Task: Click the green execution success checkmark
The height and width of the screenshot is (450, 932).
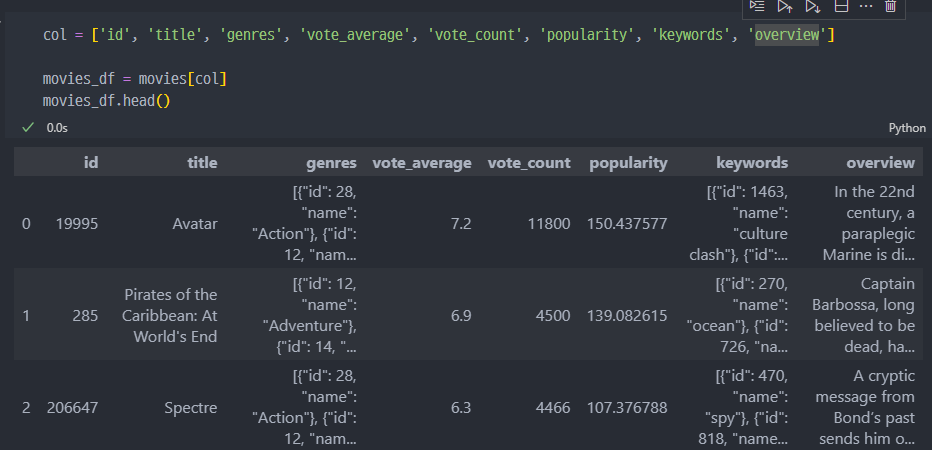Action: (27, 128)
